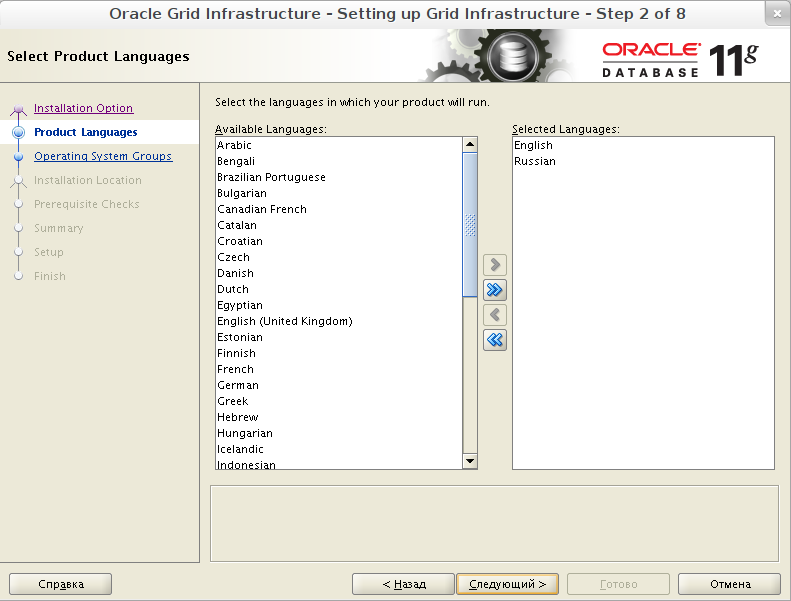This screenshot has width=791, height=601.
Task: Select Icelandic in Available Languages
Action: tap(338, 450)
